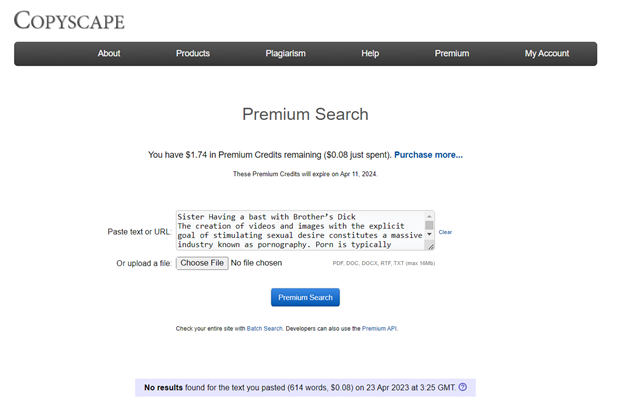Click the Clear link beside the text box
This screenshot has width=624, height=417.
(445, 232)
